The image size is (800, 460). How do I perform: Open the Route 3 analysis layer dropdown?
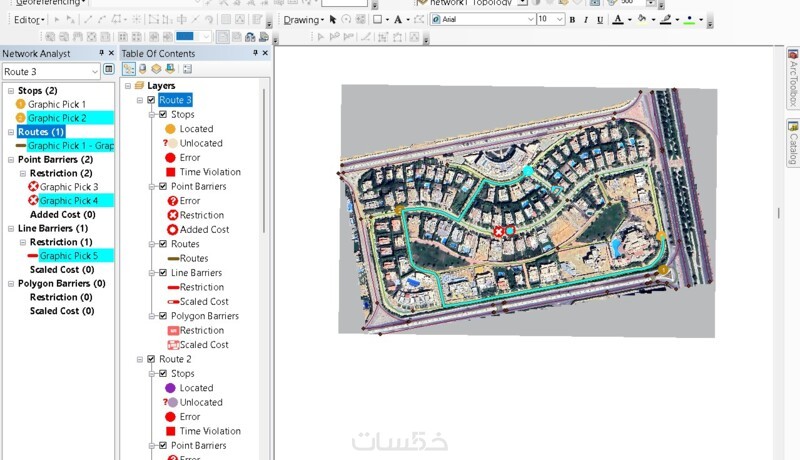click(x=94, y=72)
